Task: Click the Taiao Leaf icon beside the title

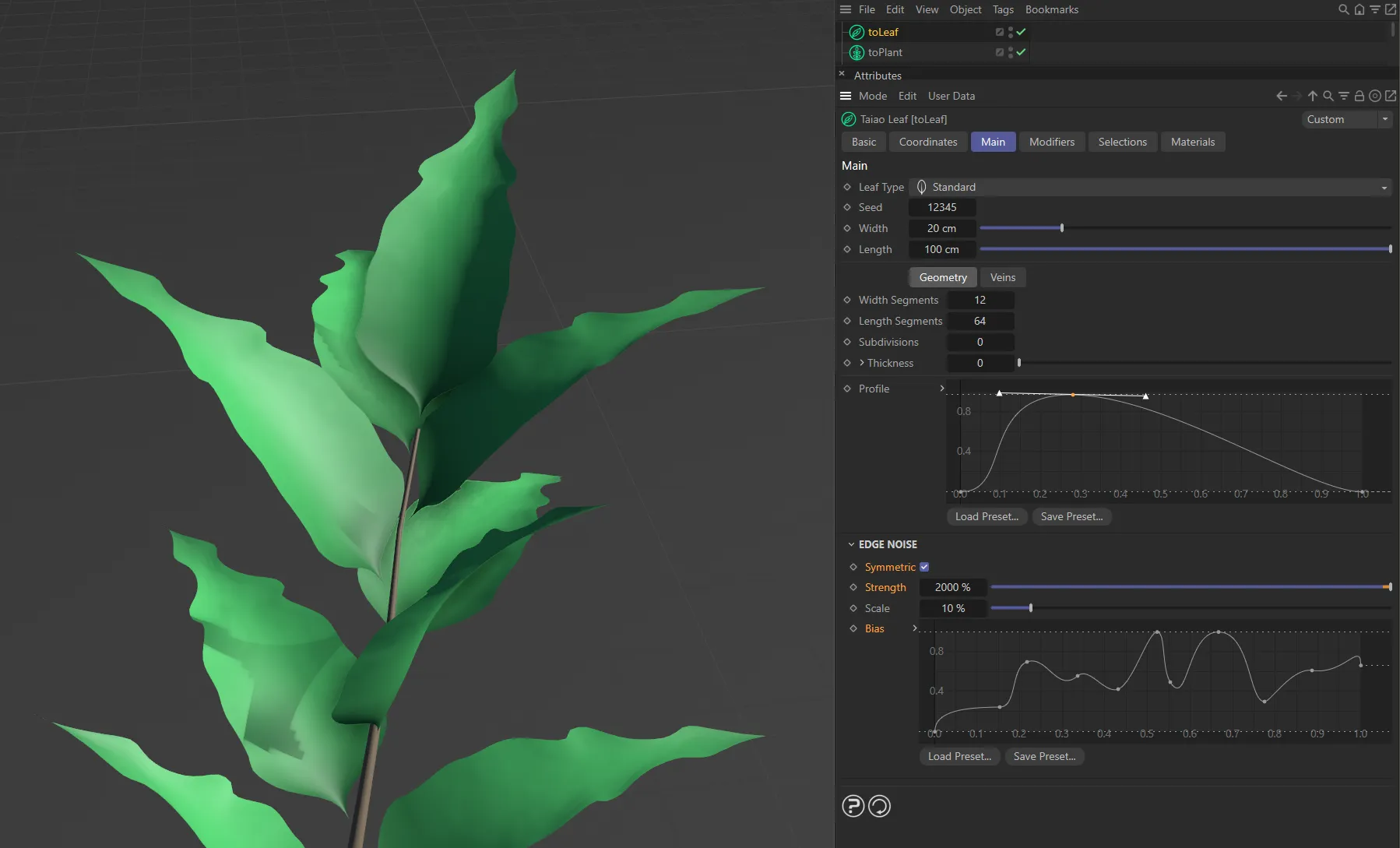Action: pos(848,119)
